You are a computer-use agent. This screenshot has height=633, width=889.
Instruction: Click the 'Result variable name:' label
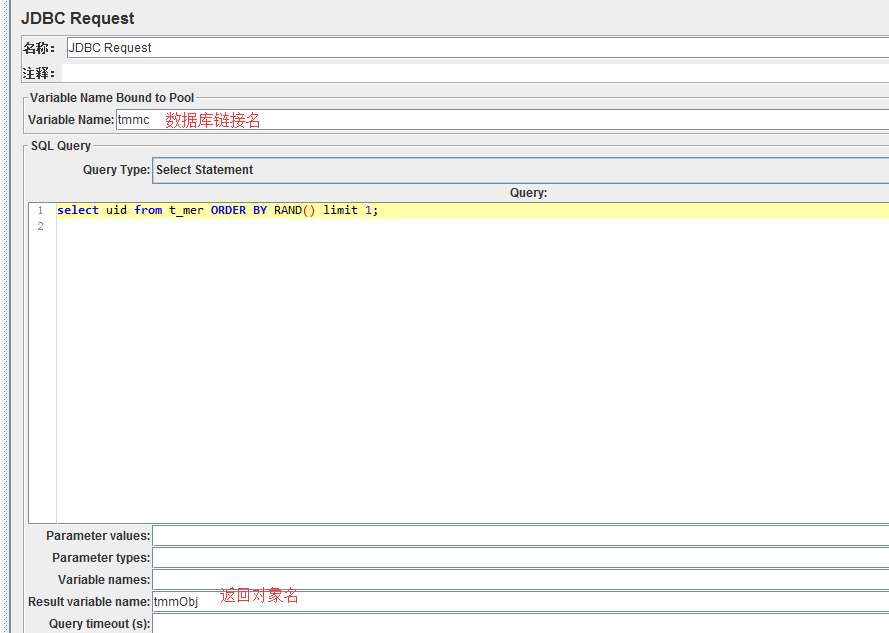(89, 602)
